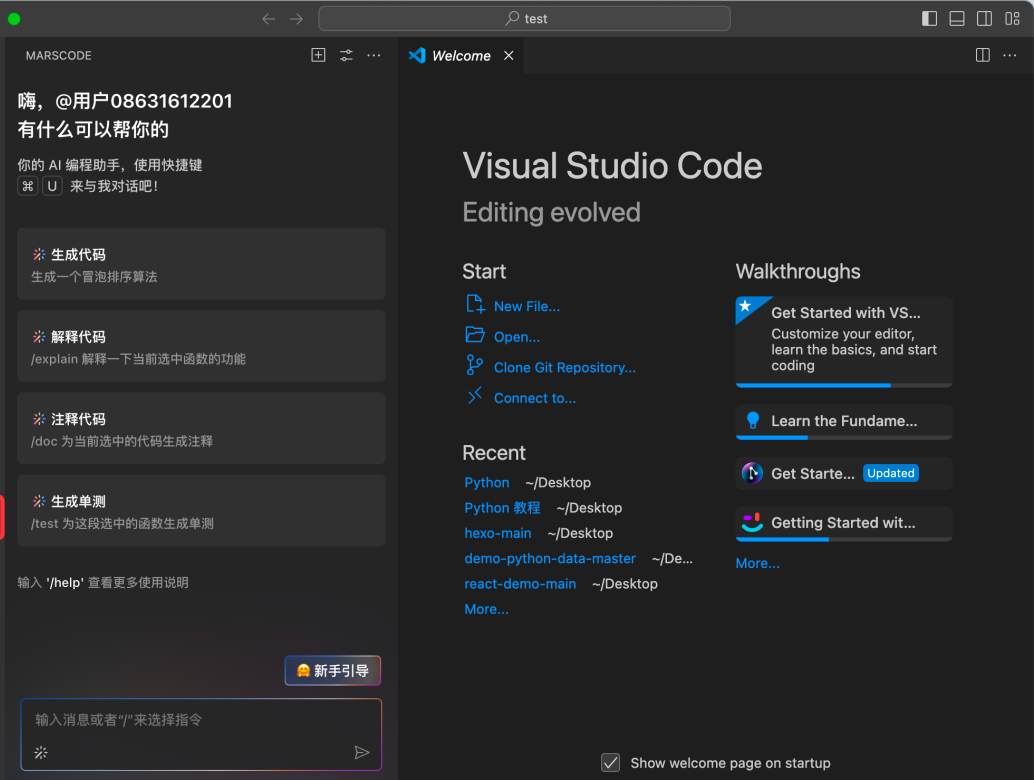Screen dimensions: 1034x780
Task: Toggle Show welcome page on startup checkbox
Action: click(610, 763)
